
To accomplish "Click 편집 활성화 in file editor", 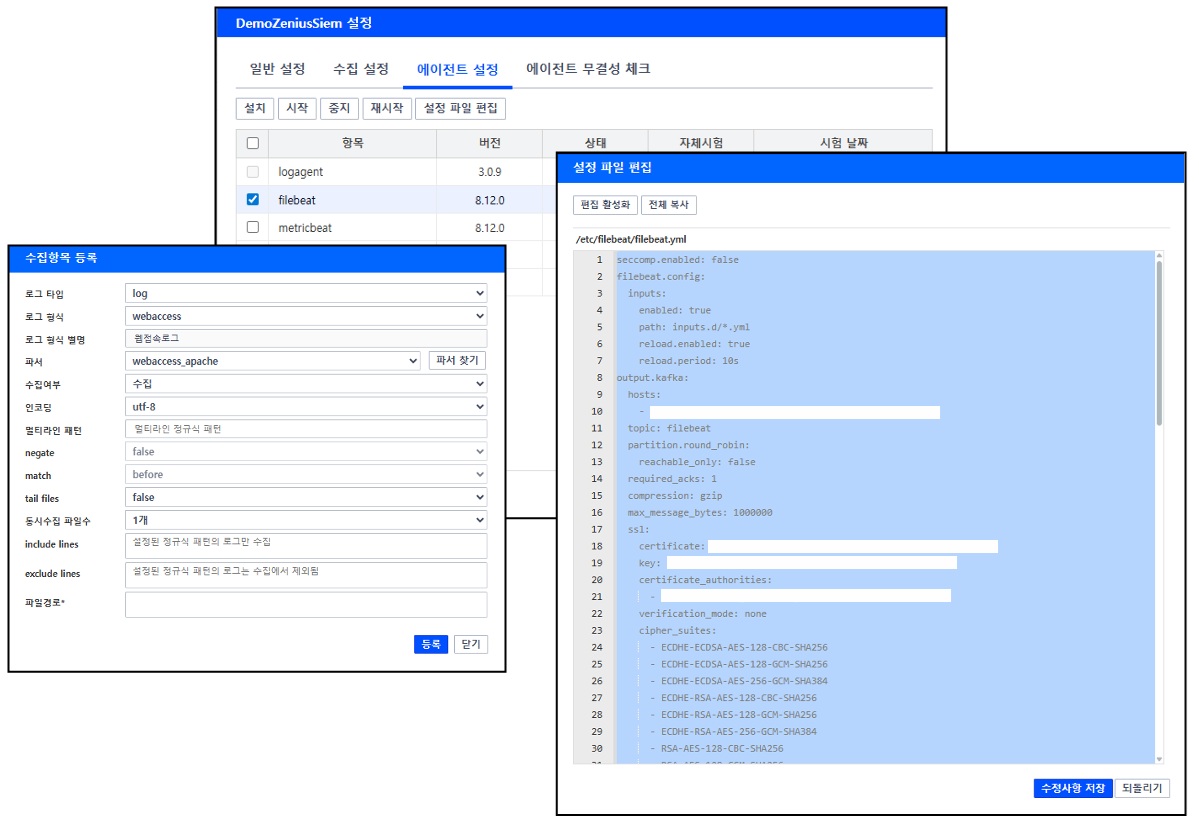I will [x=605, y=205].
